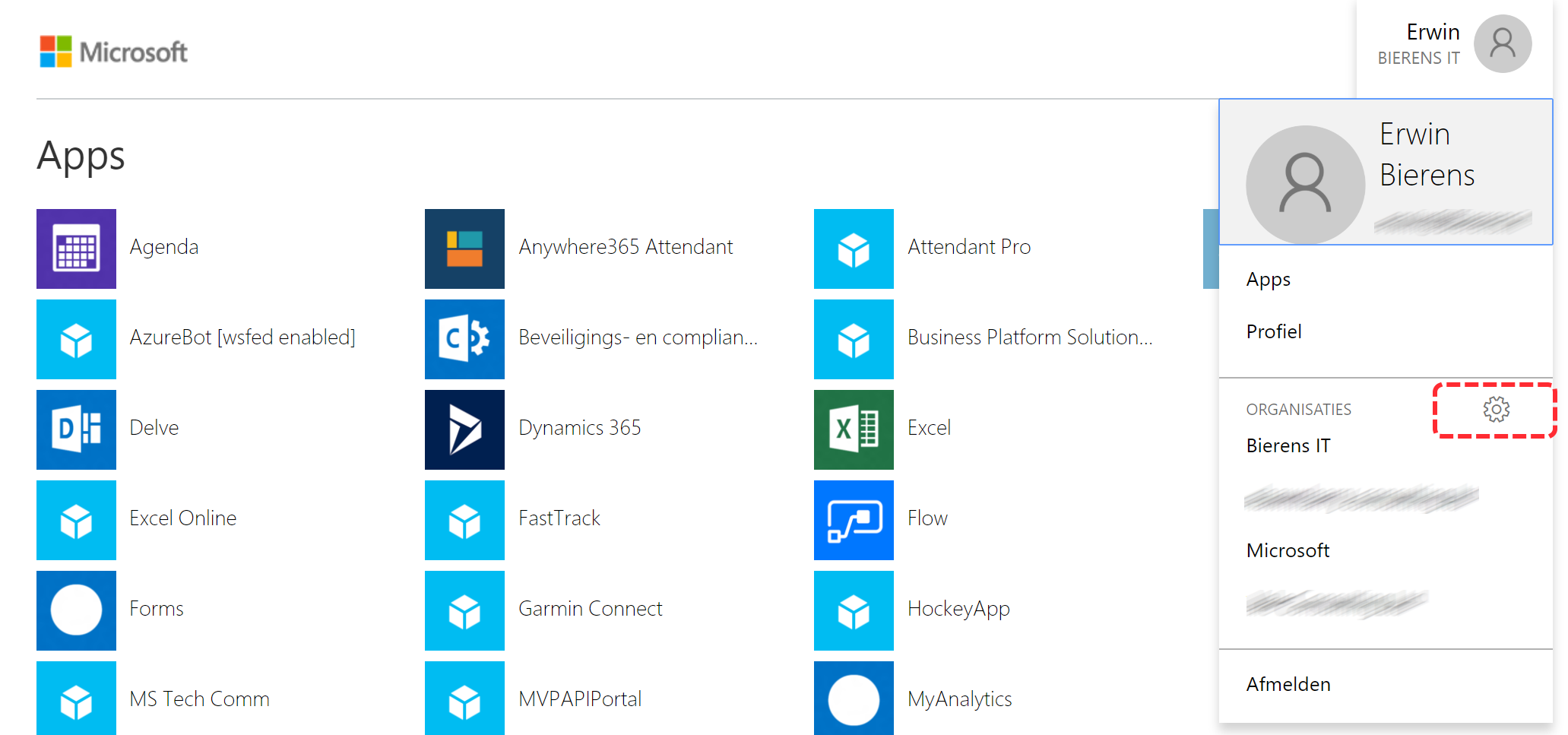Open the Beveiligings- en compliance icon
Viewport: 1568px width, 735px height.
pyautogui.click(x=464, y=339)
